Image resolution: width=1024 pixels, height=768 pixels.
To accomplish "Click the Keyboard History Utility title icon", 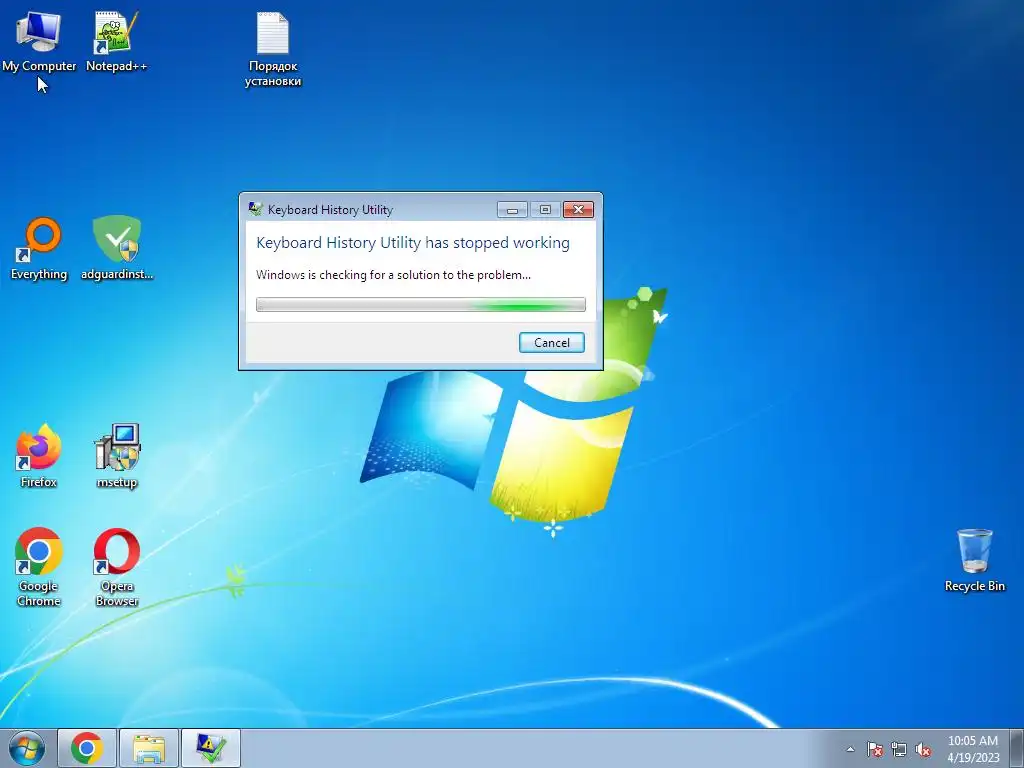I will [255, 209].
